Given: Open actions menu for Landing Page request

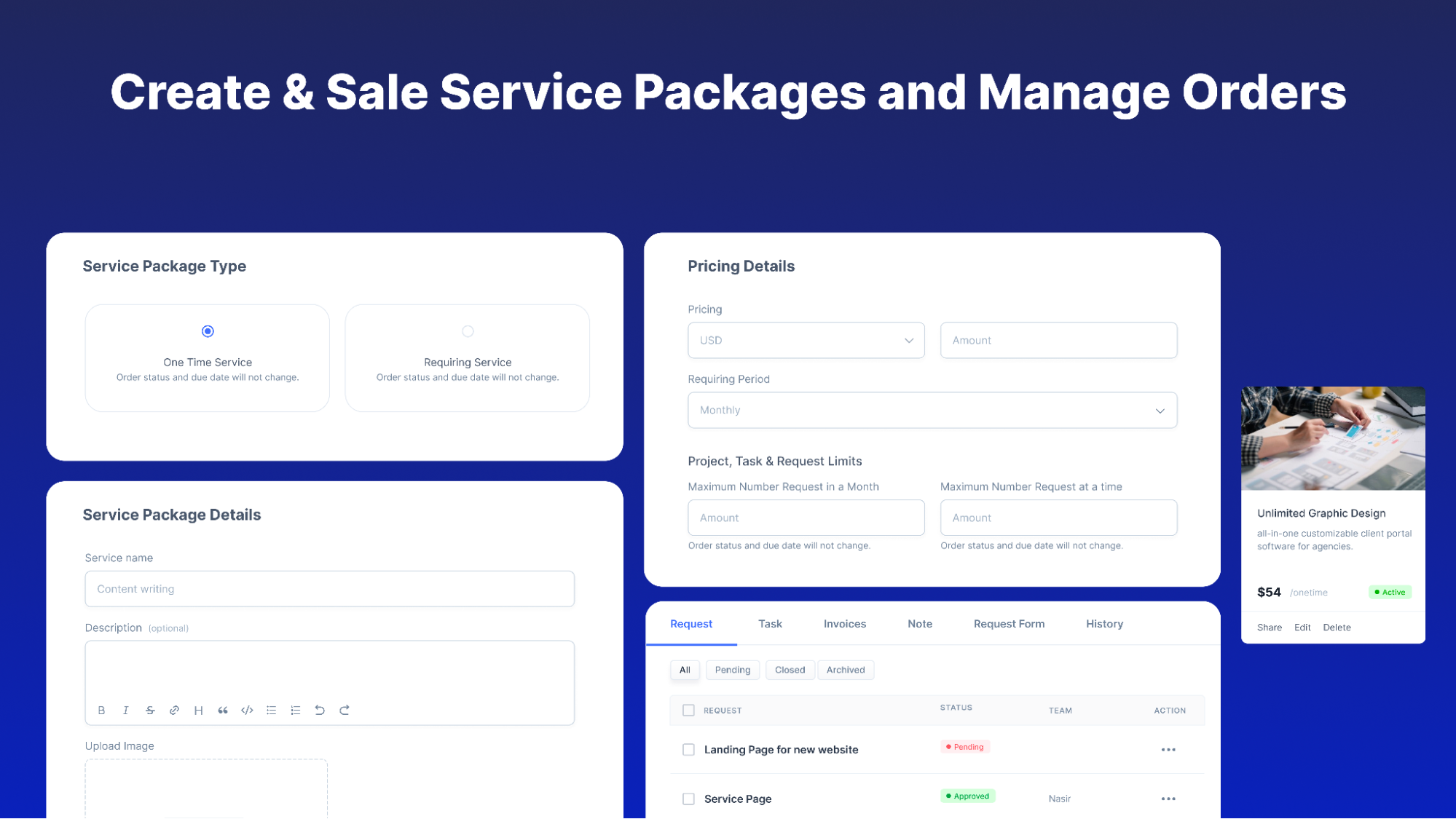Looking at the screenshot, I should click(1168, 750).
